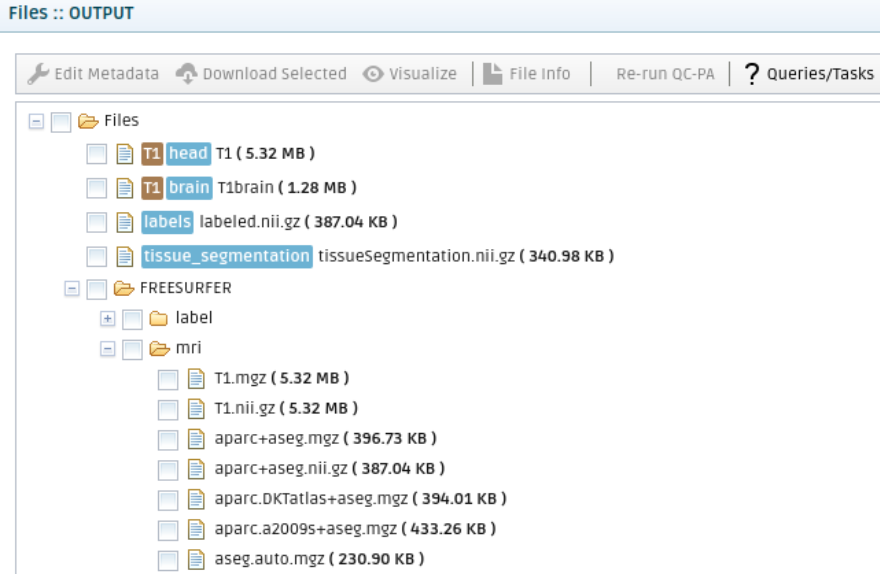Tick the labeled.nii.gz checkbox
880x574 pixels.
coord(96,222)
